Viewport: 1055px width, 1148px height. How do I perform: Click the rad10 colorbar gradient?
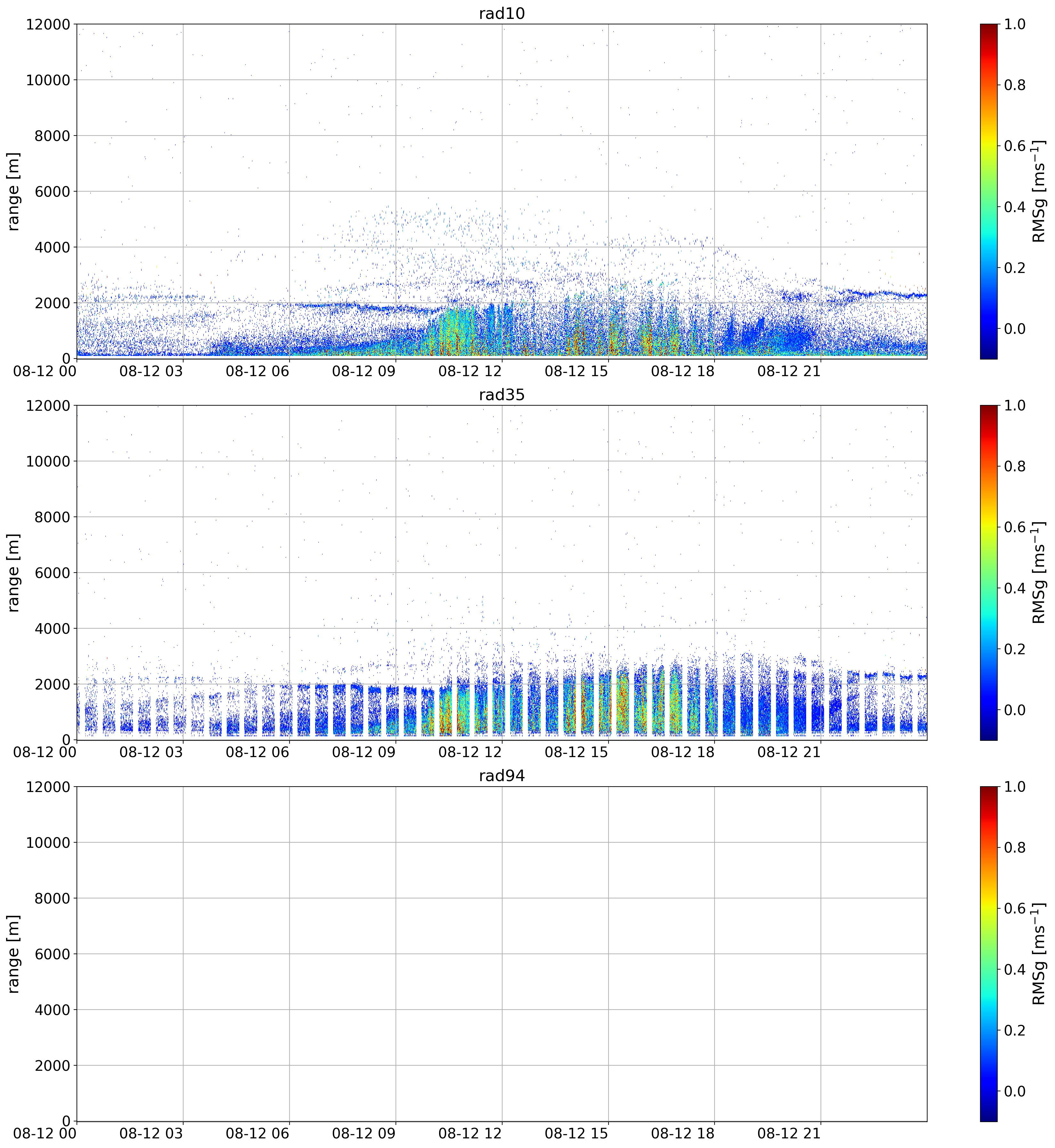988,191
